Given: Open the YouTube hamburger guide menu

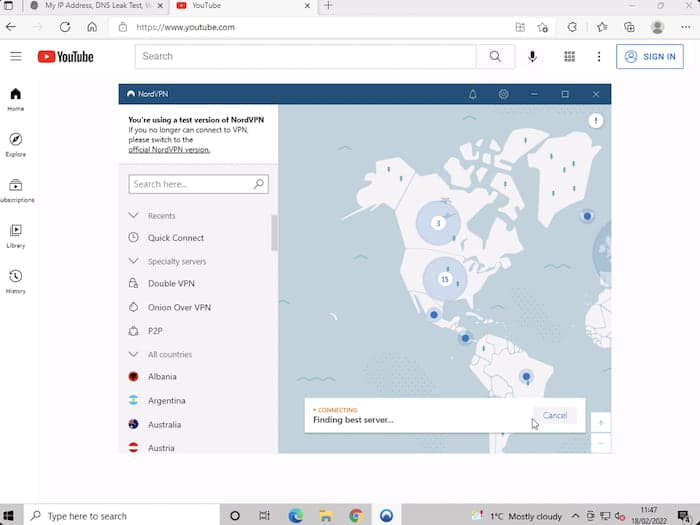Looking at the screenshot, I should [x=16, y=56].
